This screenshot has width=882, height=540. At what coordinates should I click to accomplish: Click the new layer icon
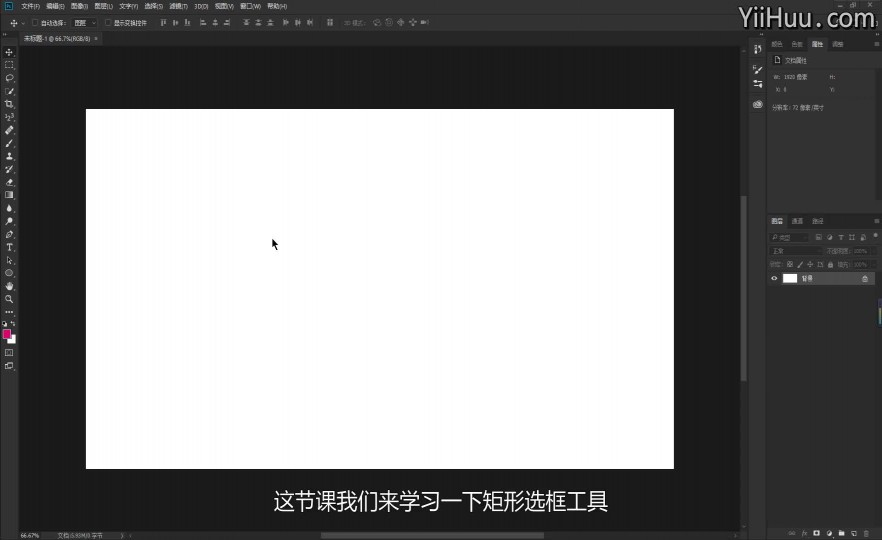coord(854,533)
